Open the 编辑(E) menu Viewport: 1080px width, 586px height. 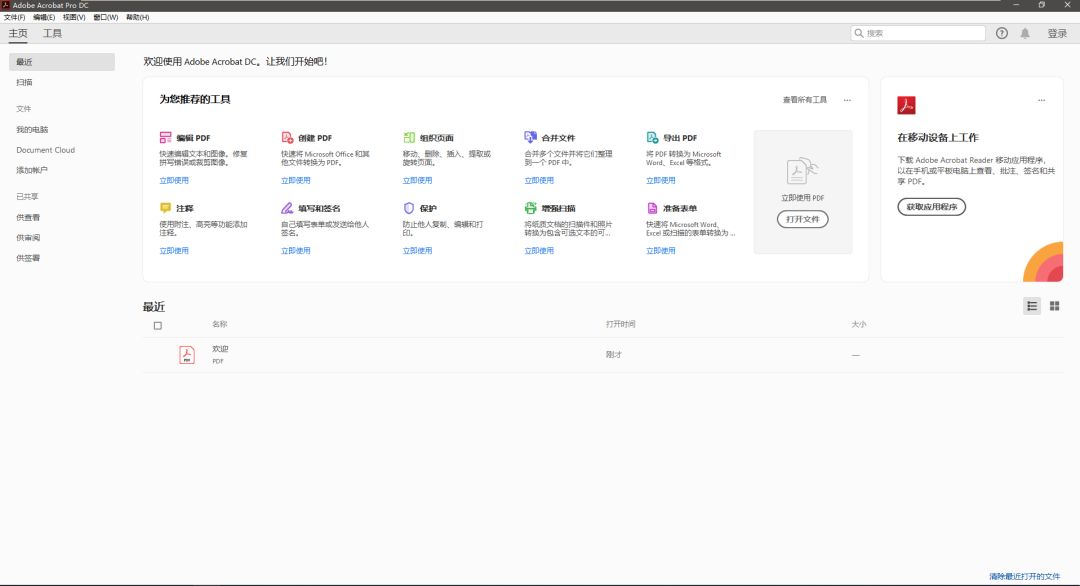pos(44,17)
